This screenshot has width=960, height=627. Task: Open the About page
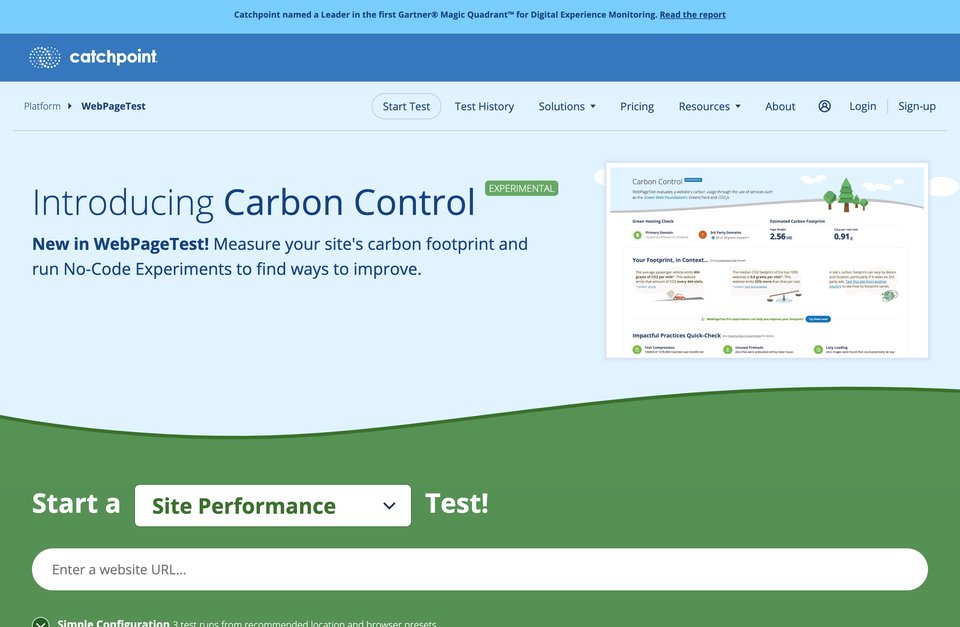(x=780, y=106)
